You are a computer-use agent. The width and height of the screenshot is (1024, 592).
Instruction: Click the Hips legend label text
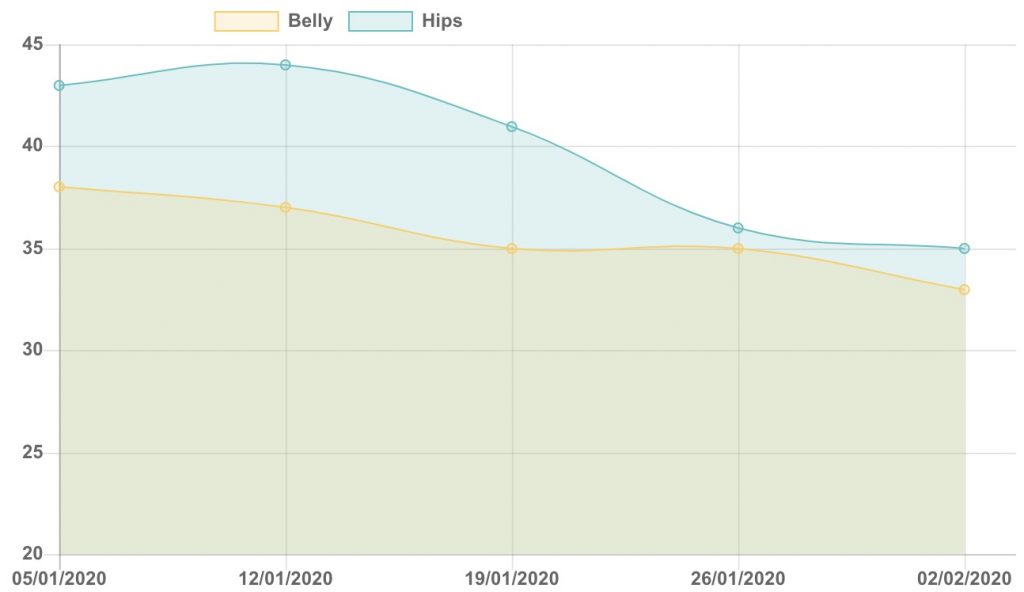[442, 21]
